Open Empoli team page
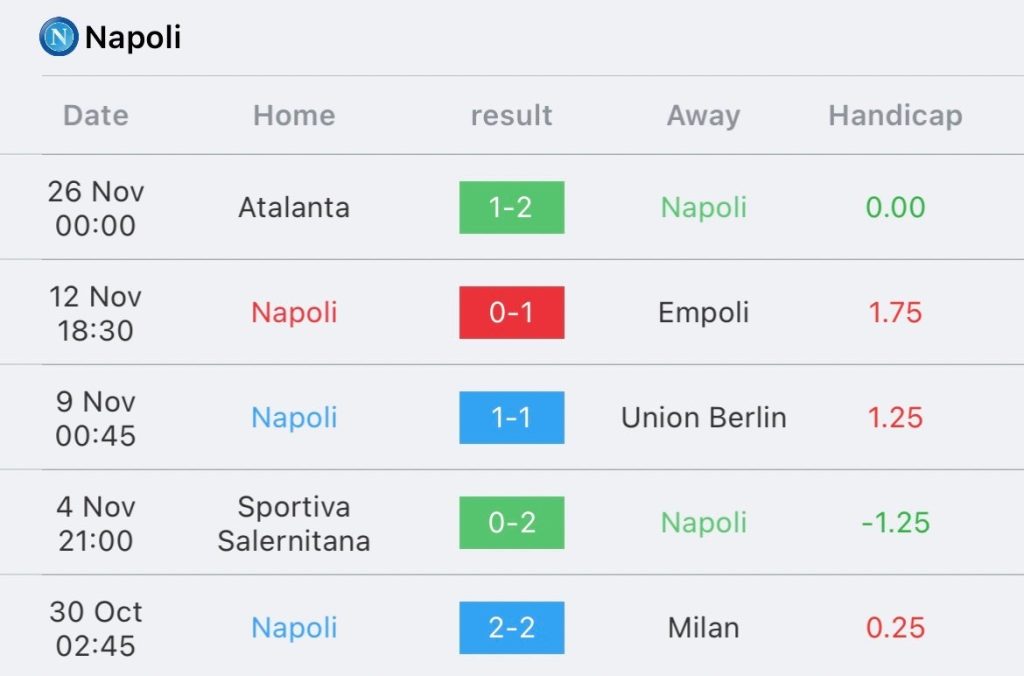 pyautogui.click(x=703, y=313)
